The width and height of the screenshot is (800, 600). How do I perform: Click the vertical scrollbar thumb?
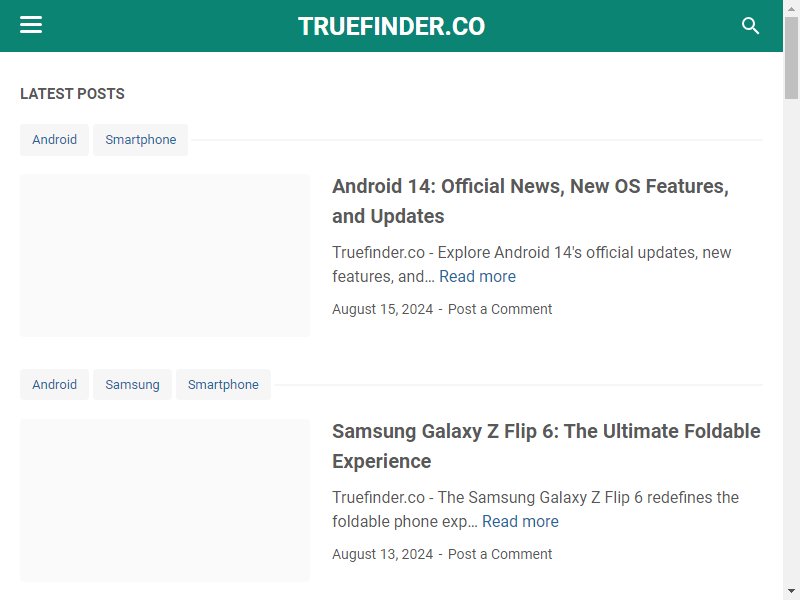point(791,57)
